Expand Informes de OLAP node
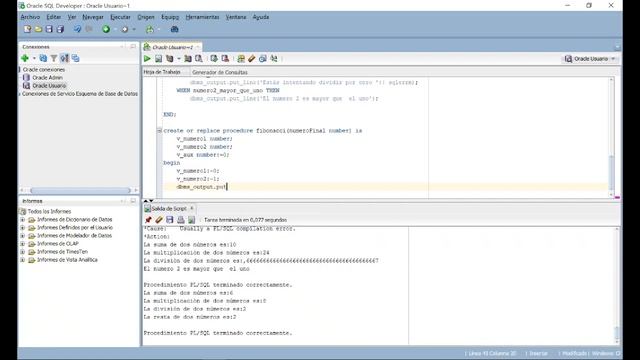The image size is (640, 360). (22, 244)
